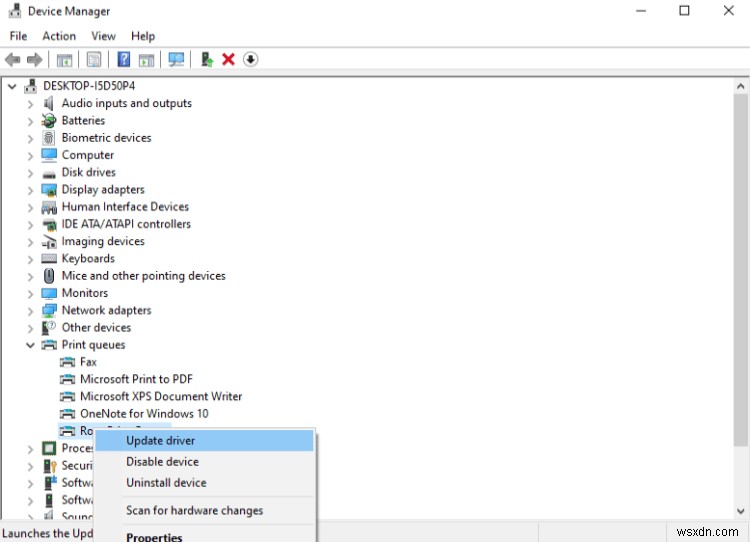Click the Fax printer icon
Viewport: 750px width, 542px height.
67,362
